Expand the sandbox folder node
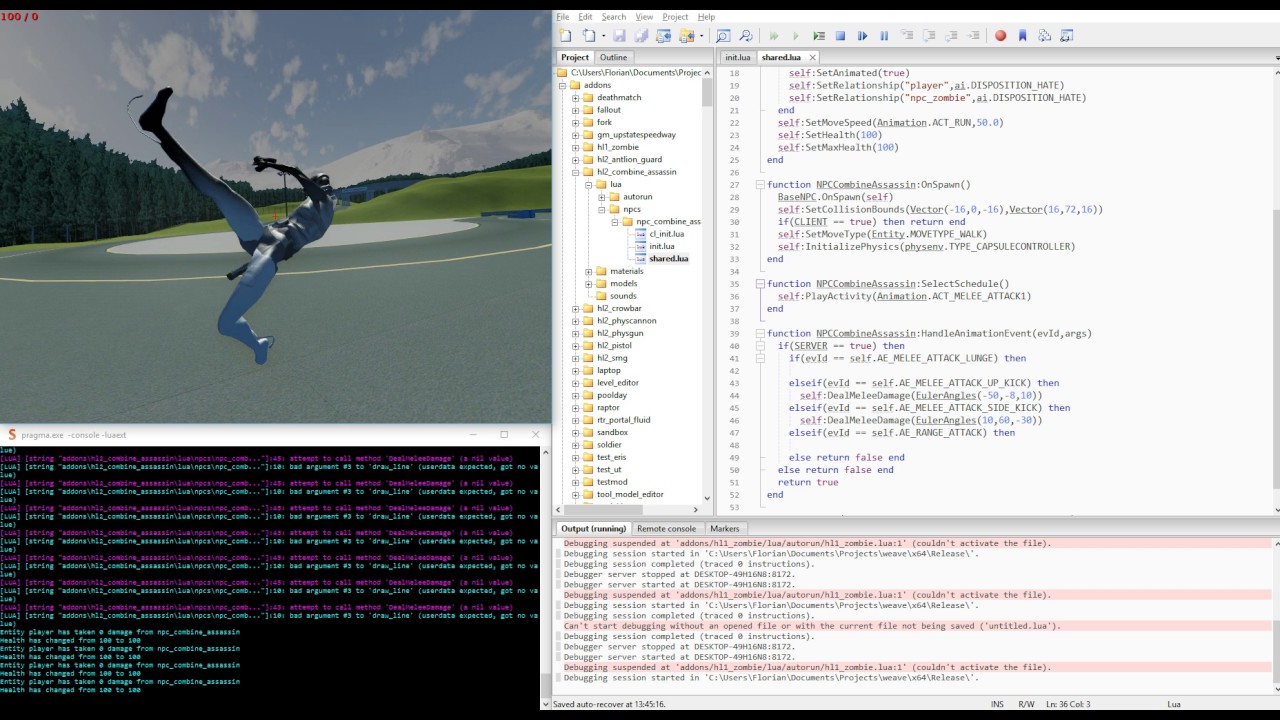This screenshot has width=1280, height=720. pyautogui.click(x=575, y=432)
